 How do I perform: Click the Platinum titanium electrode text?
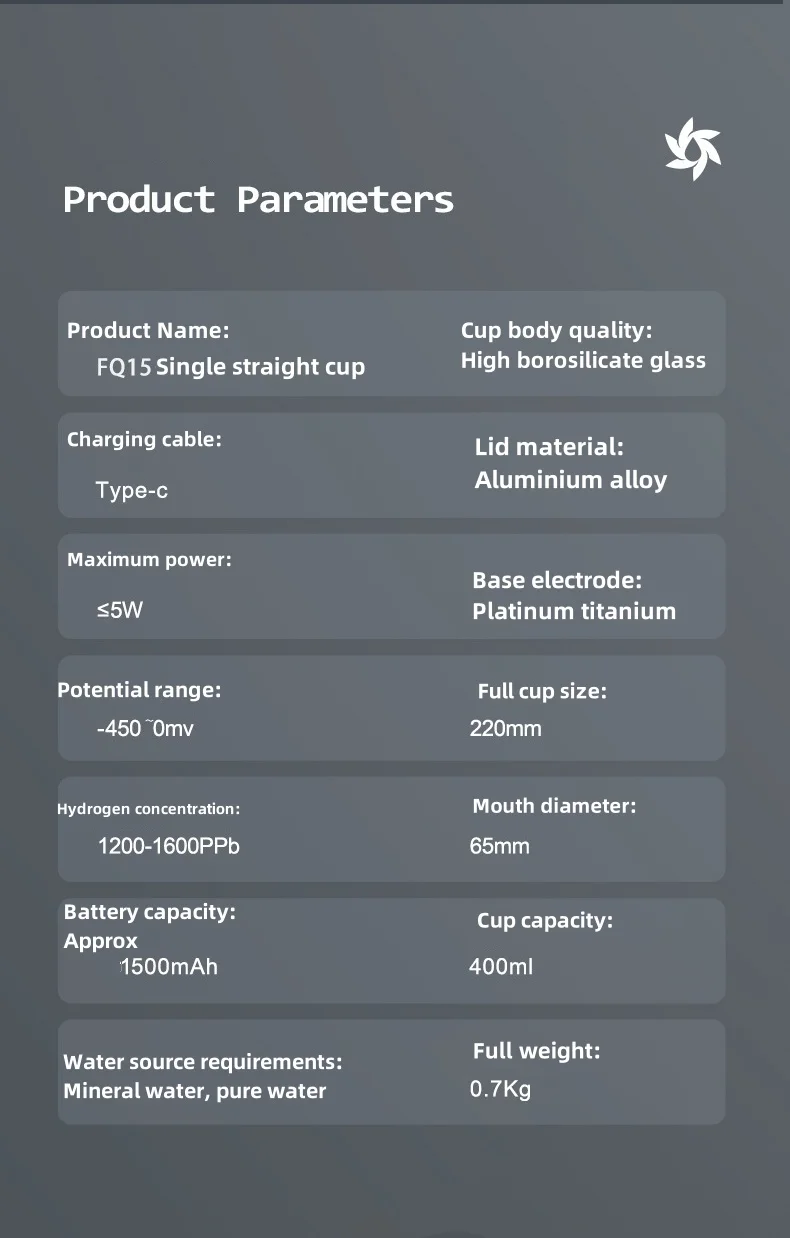click(574, 611)
